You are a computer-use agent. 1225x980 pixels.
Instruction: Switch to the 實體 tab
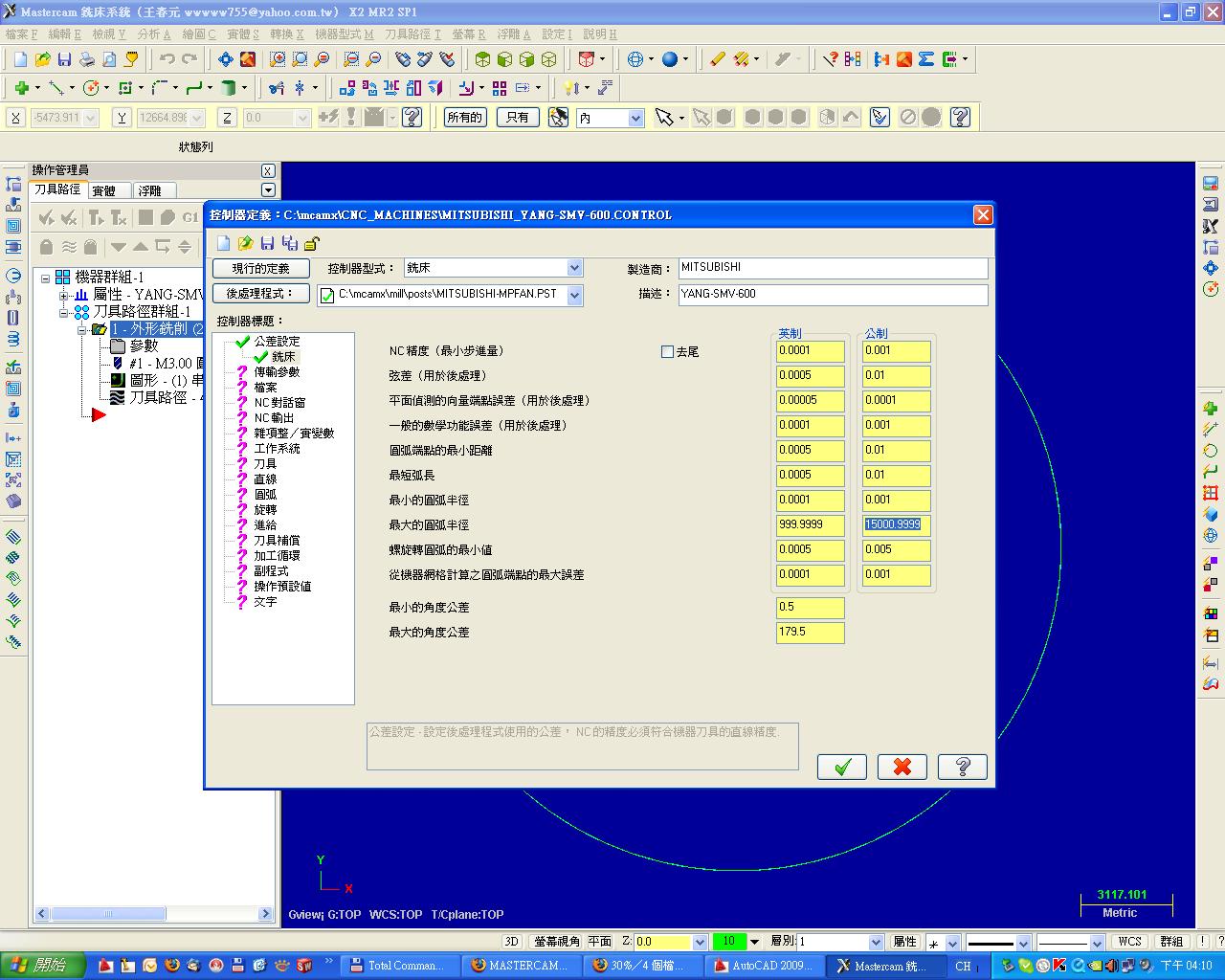tap(103, 190)
